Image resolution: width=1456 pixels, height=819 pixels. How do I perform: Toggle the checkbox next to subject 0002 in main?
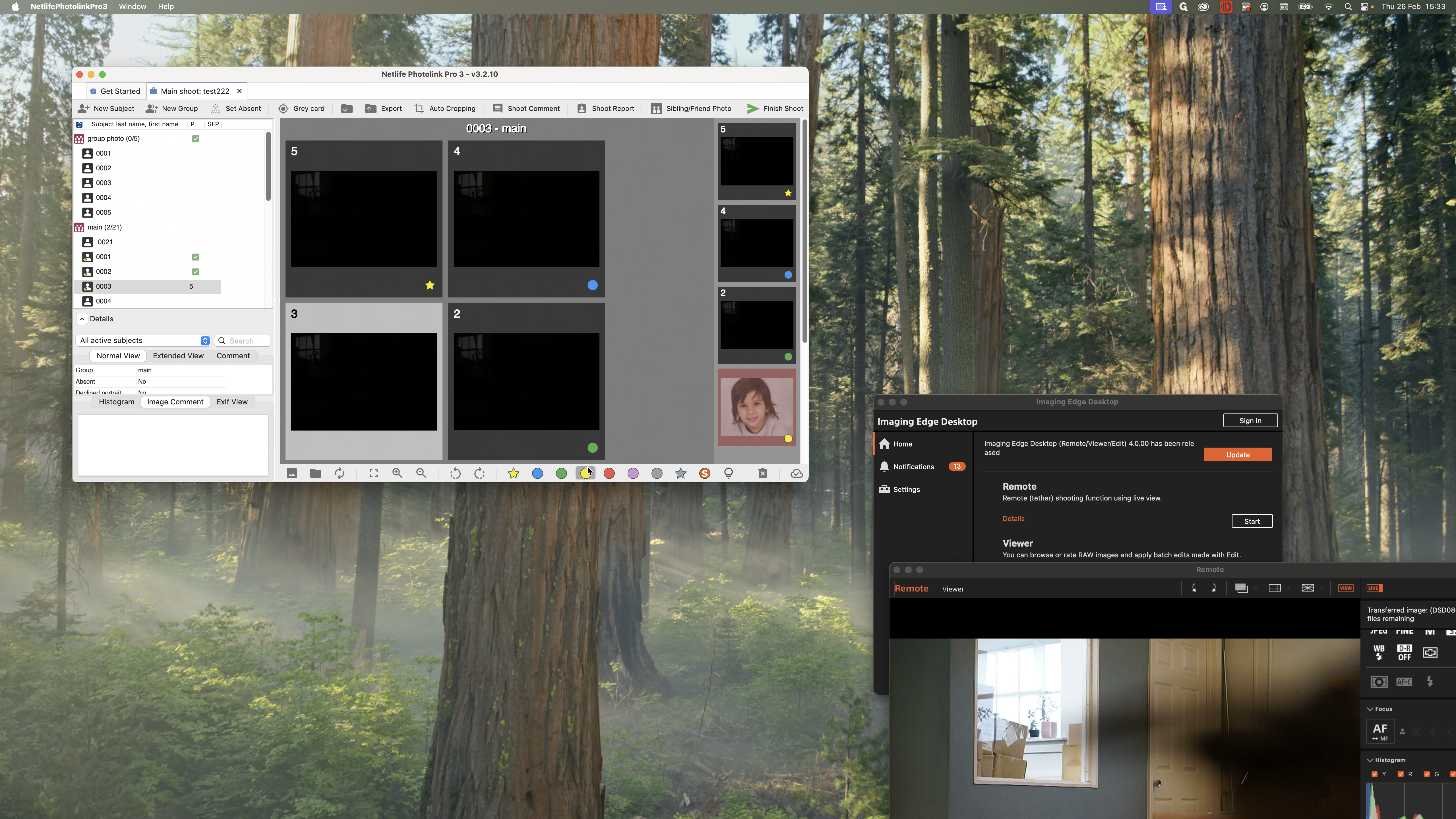pyautogui.click(x=196, y=272)
